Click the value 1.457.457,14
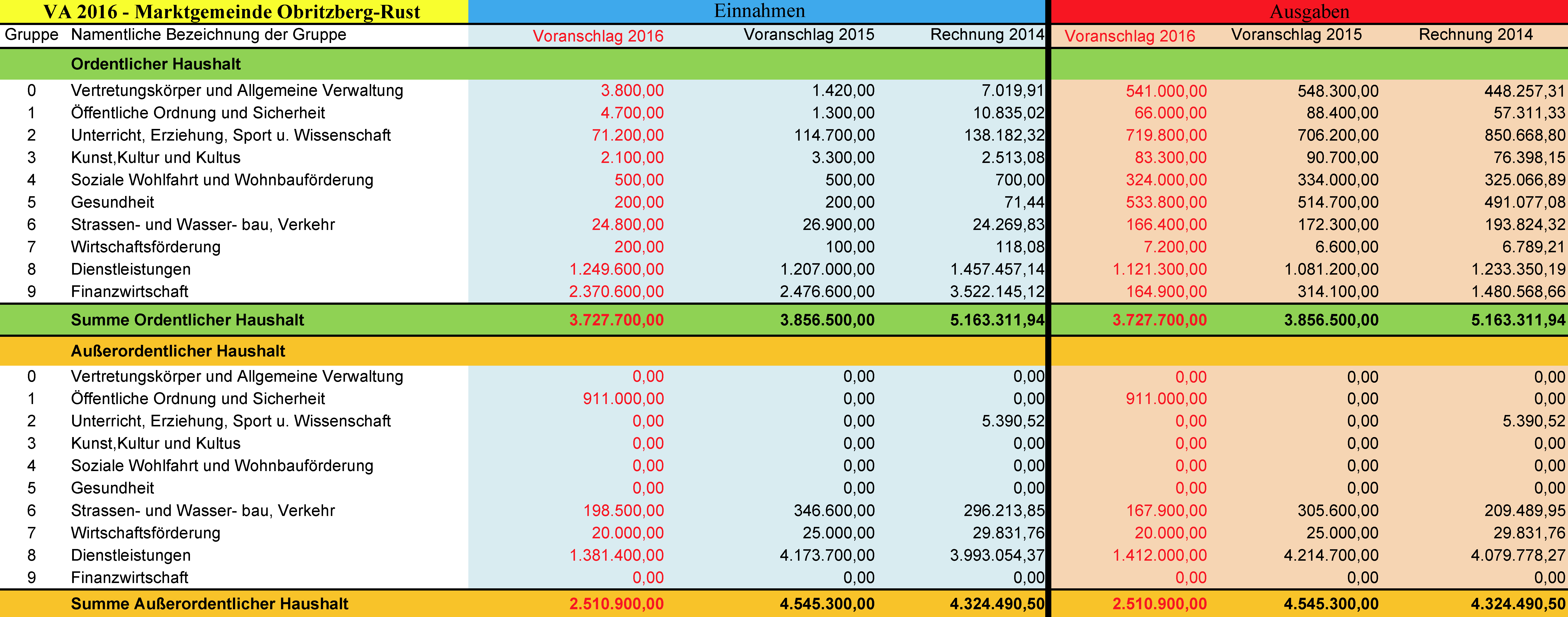 [998, 270]
